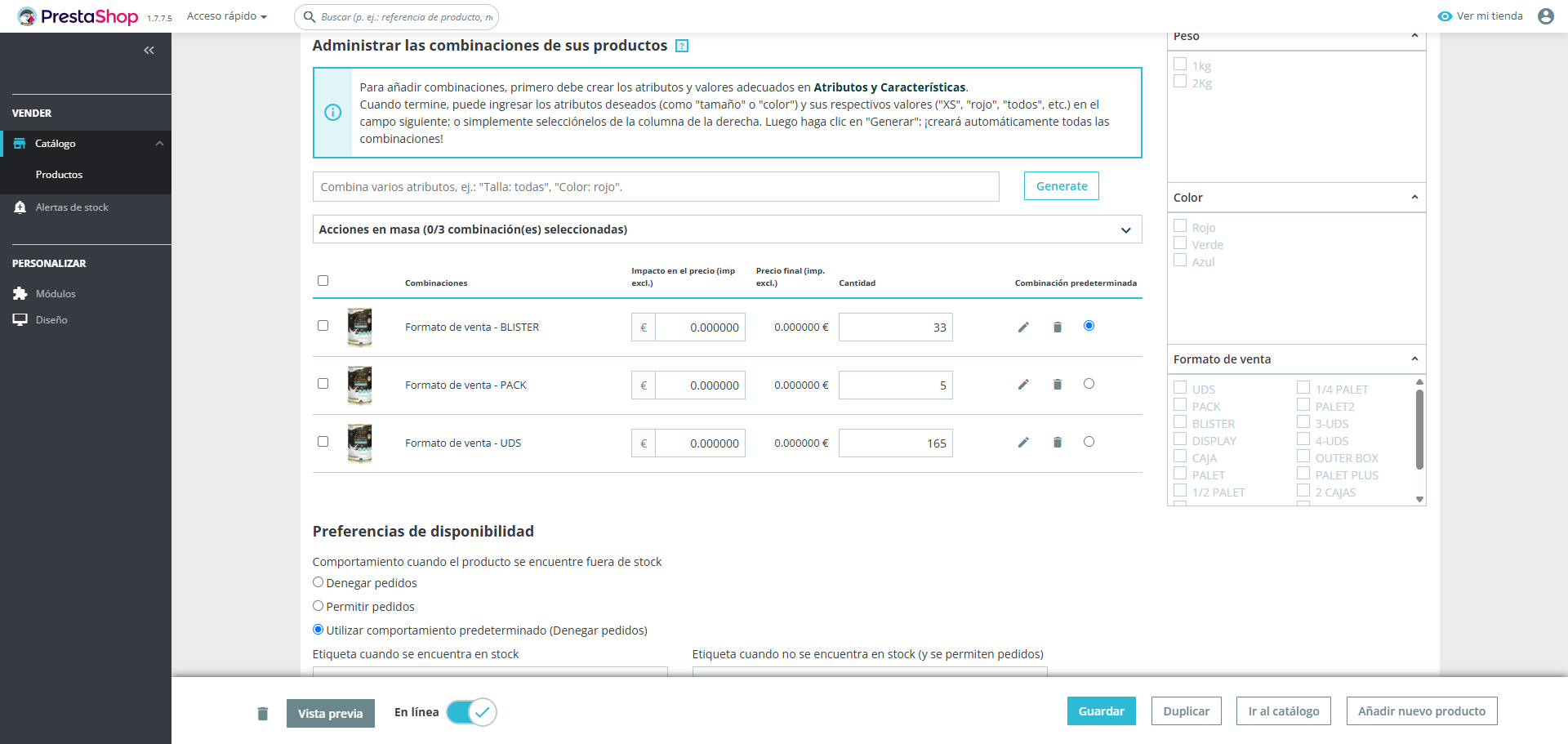The image size is (1568, 744).
Task: Set PACK as default combination
Action: (1089, 384)
